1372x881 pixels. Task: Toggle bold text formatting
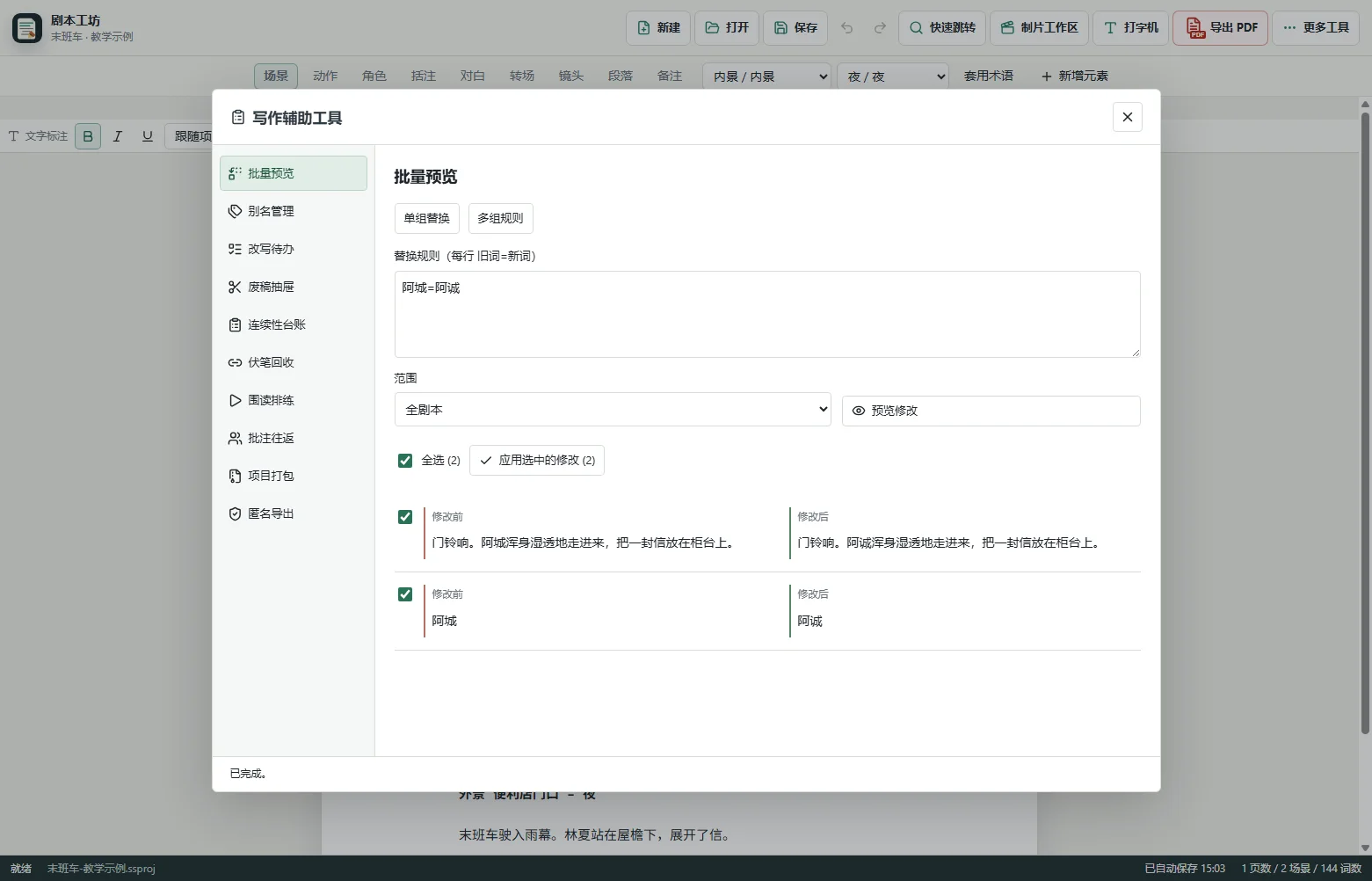pyautogui.click(x=88, y=136)
